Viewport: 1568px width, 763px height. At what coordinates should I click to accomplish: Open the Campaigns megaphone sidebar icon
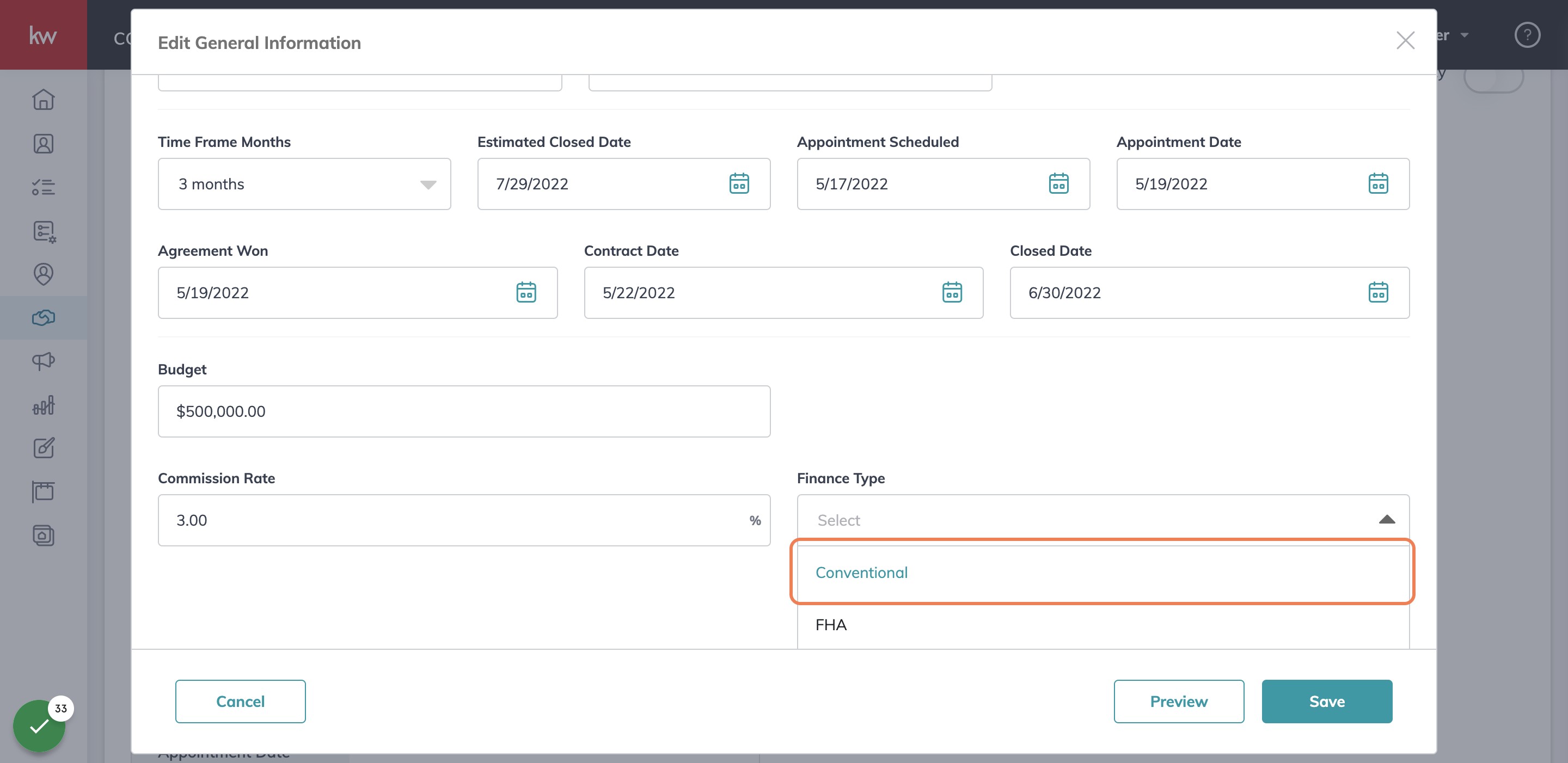click(43, 361)
